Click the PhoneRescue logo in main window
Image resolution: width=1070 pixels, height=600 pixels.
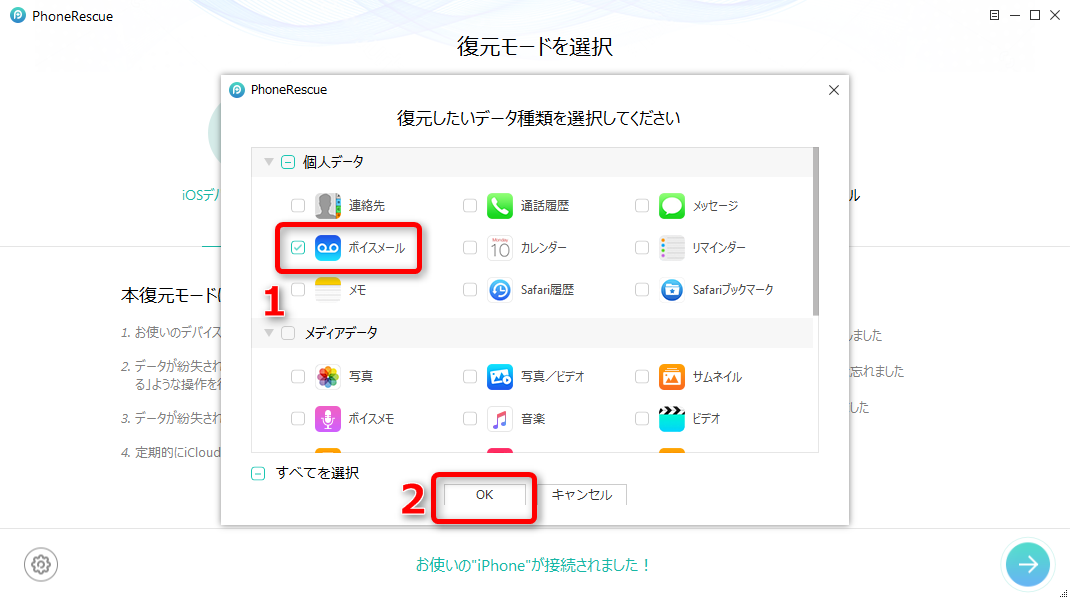point(18,16)
